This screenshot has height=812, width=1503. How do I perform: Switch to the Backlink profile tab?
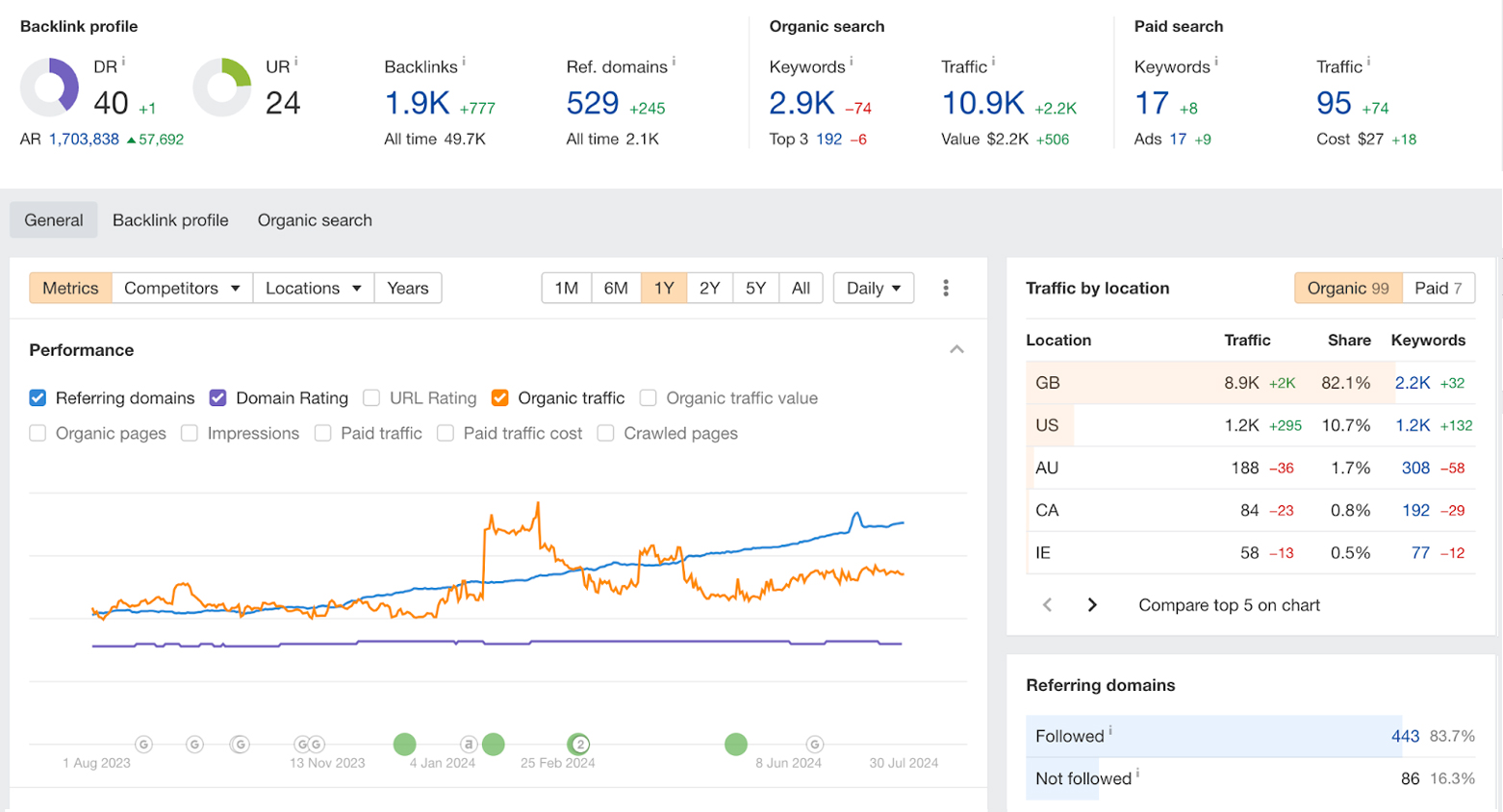(x=170, y=220)
